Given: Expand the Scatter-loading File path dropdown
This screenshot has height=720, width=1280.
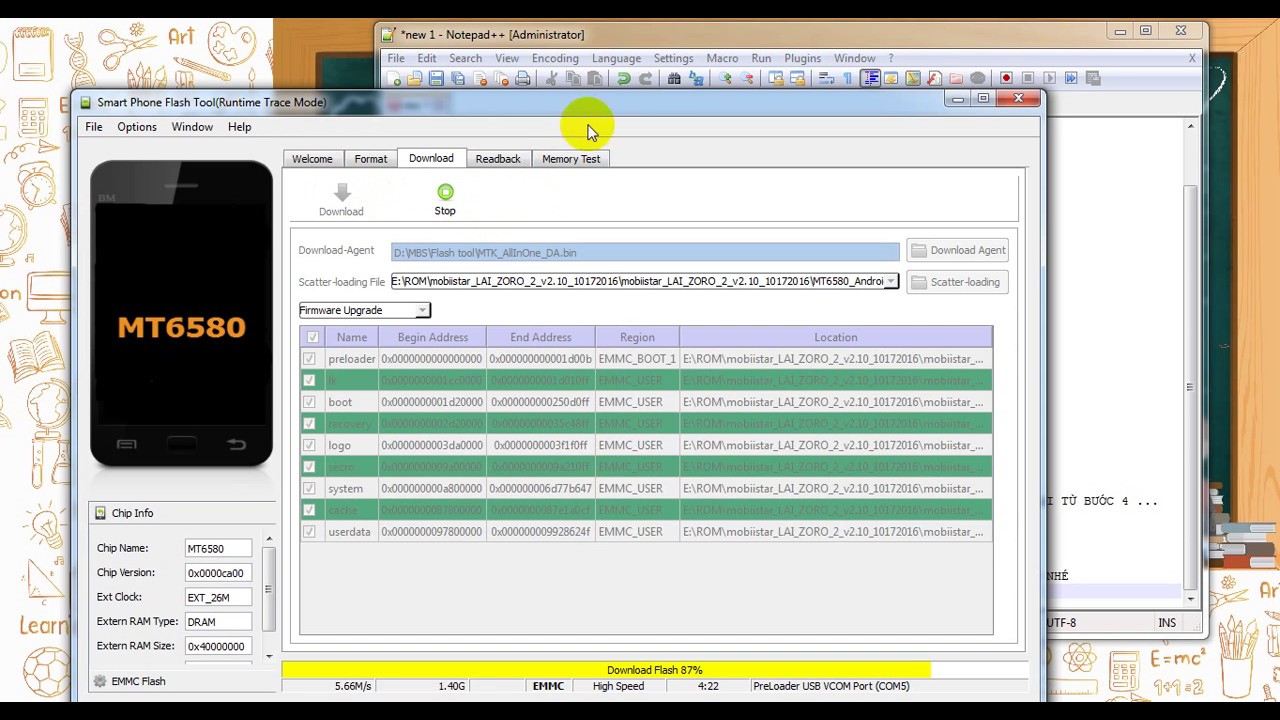Looking at the screenshot, I should [x=890, y=282].
